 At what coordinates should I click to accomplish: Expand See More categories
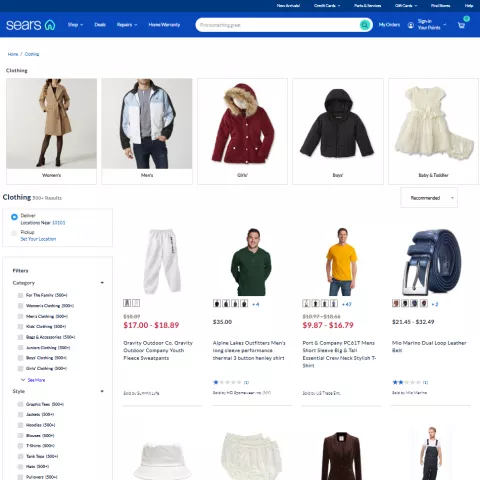[x=33, y=380]
